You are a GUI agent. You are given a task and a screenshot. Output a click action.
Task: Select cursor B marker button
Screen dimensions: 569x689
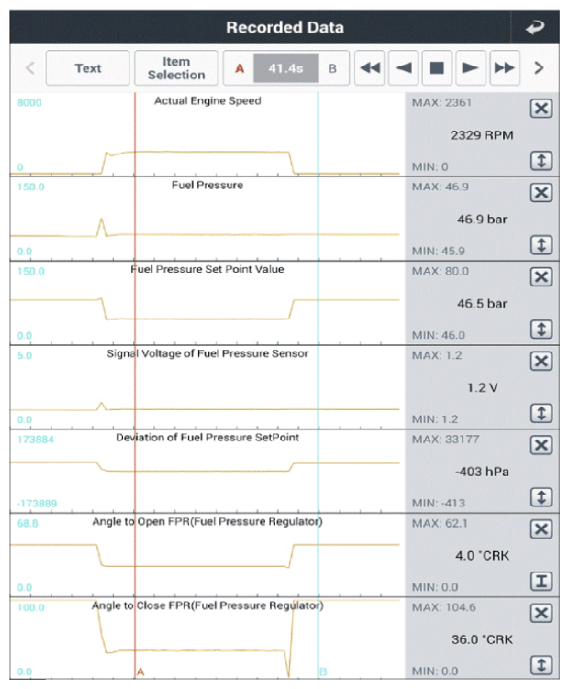[333, 69]
